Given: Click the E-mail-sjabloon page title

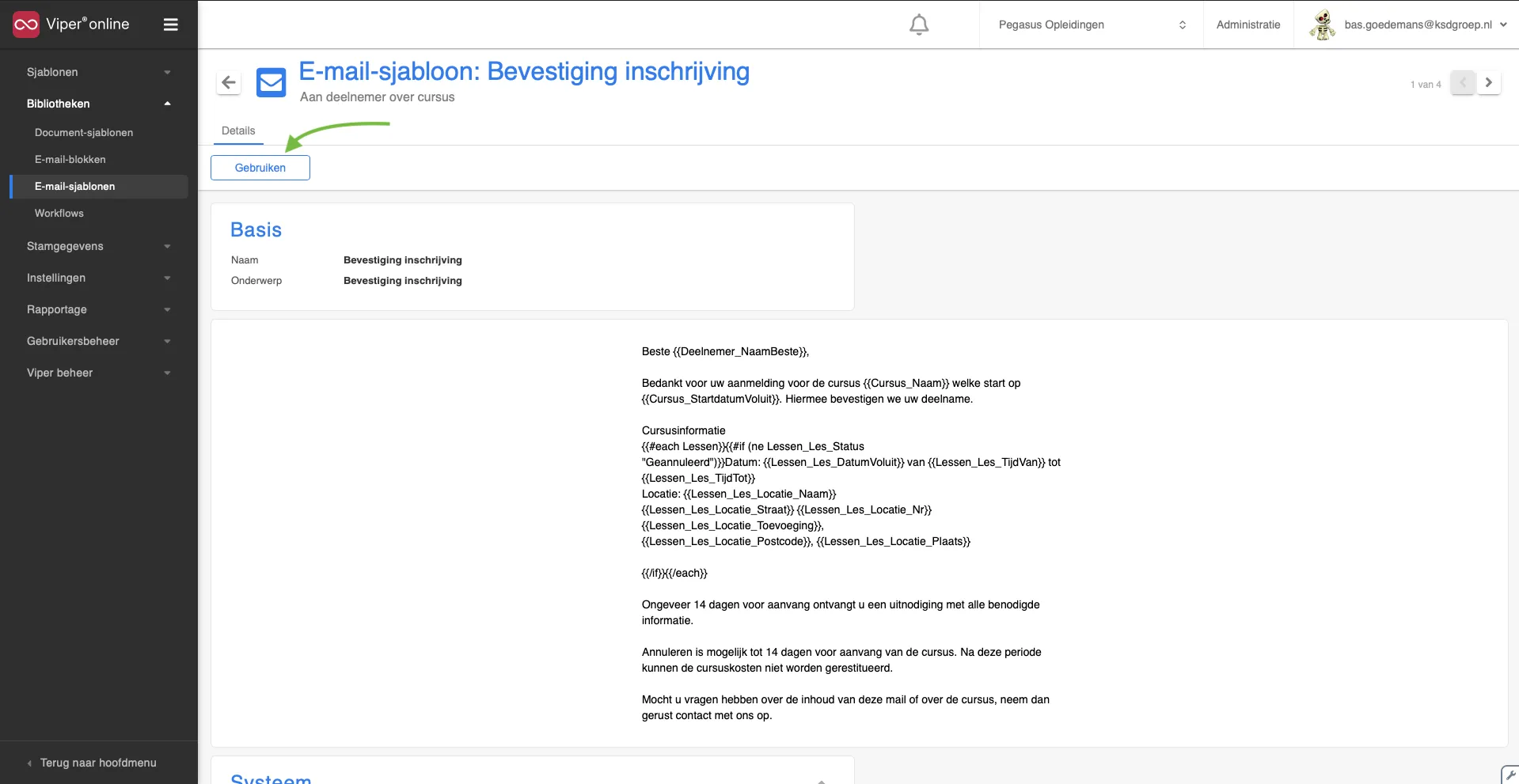Looking at the screenshot, I should [524, 71].
